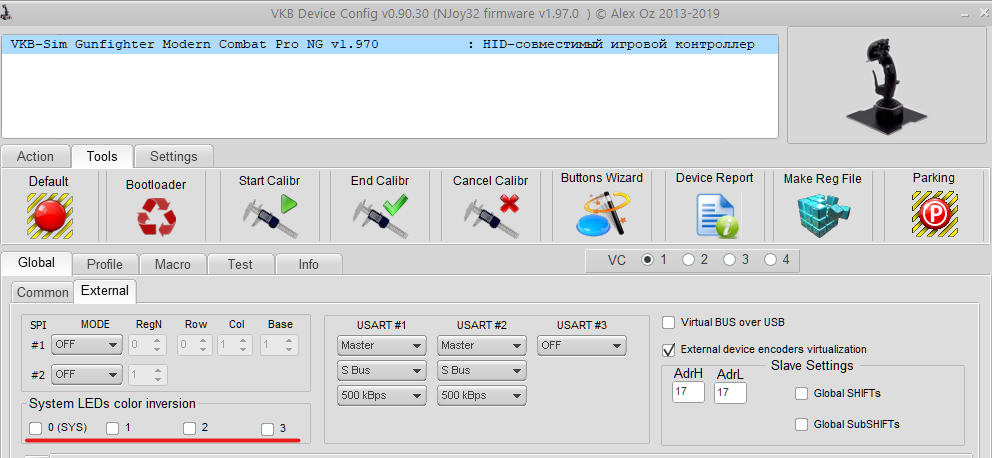Screen dimensions: 992x458
Task: Enable Virtual BUS over USB checkbox
Action: (669, 323)
